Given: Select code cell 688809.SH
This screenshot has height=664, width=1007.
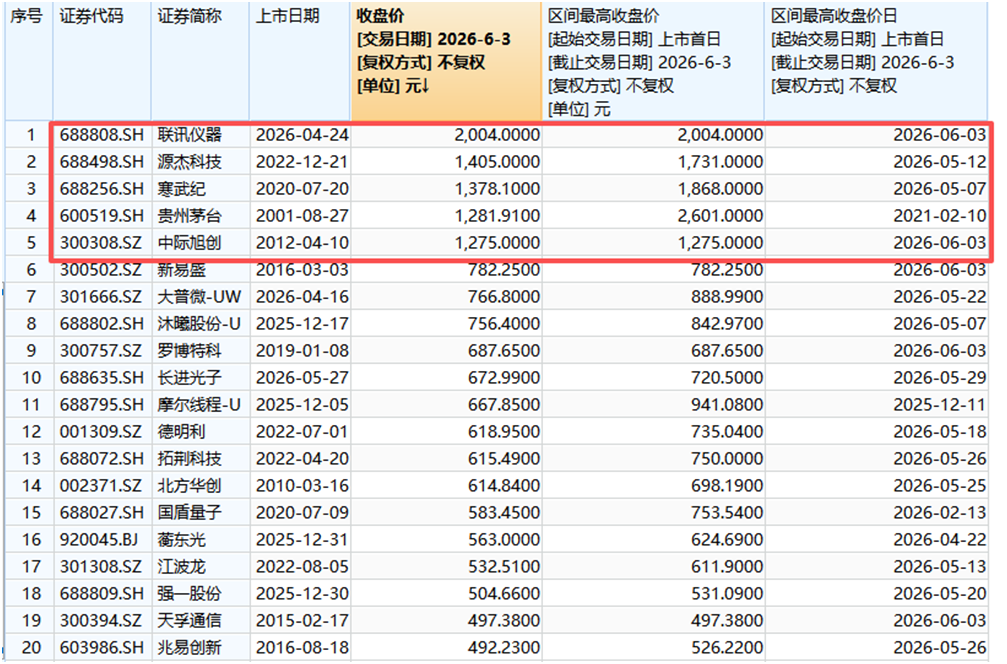Looking at the screenshot, I should coord(102,593).
